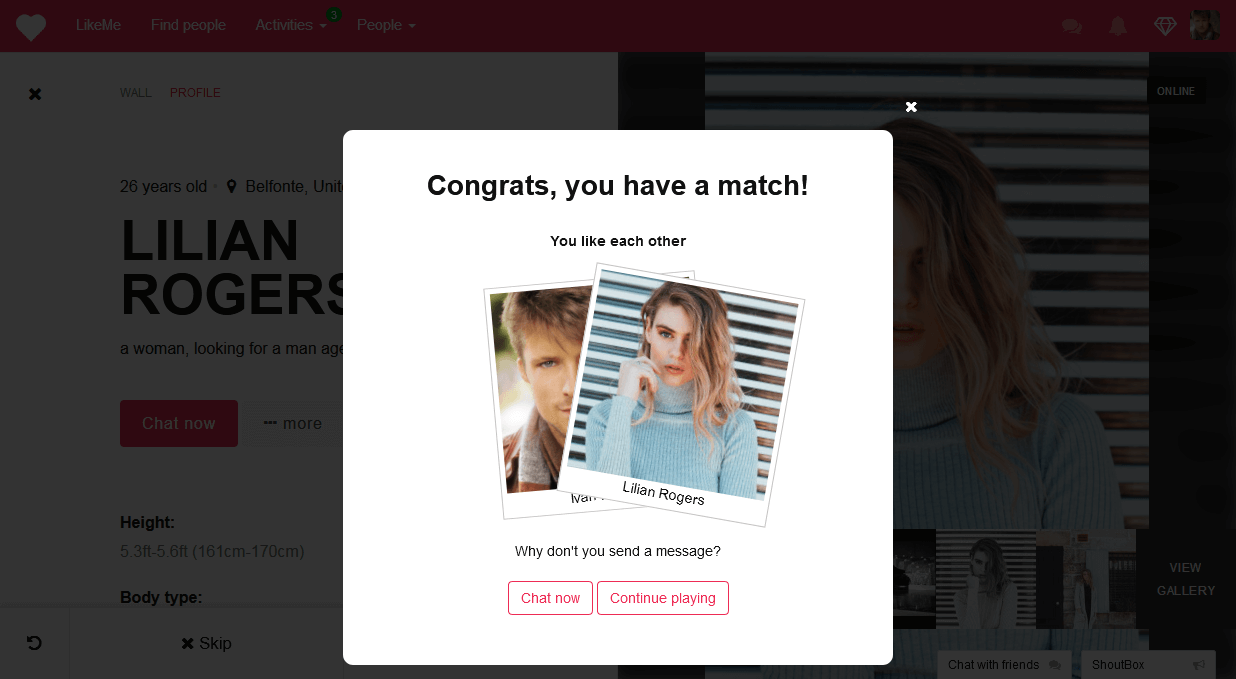Open the notifications bell icon

pyautogui.click(x=1118, y=26)
